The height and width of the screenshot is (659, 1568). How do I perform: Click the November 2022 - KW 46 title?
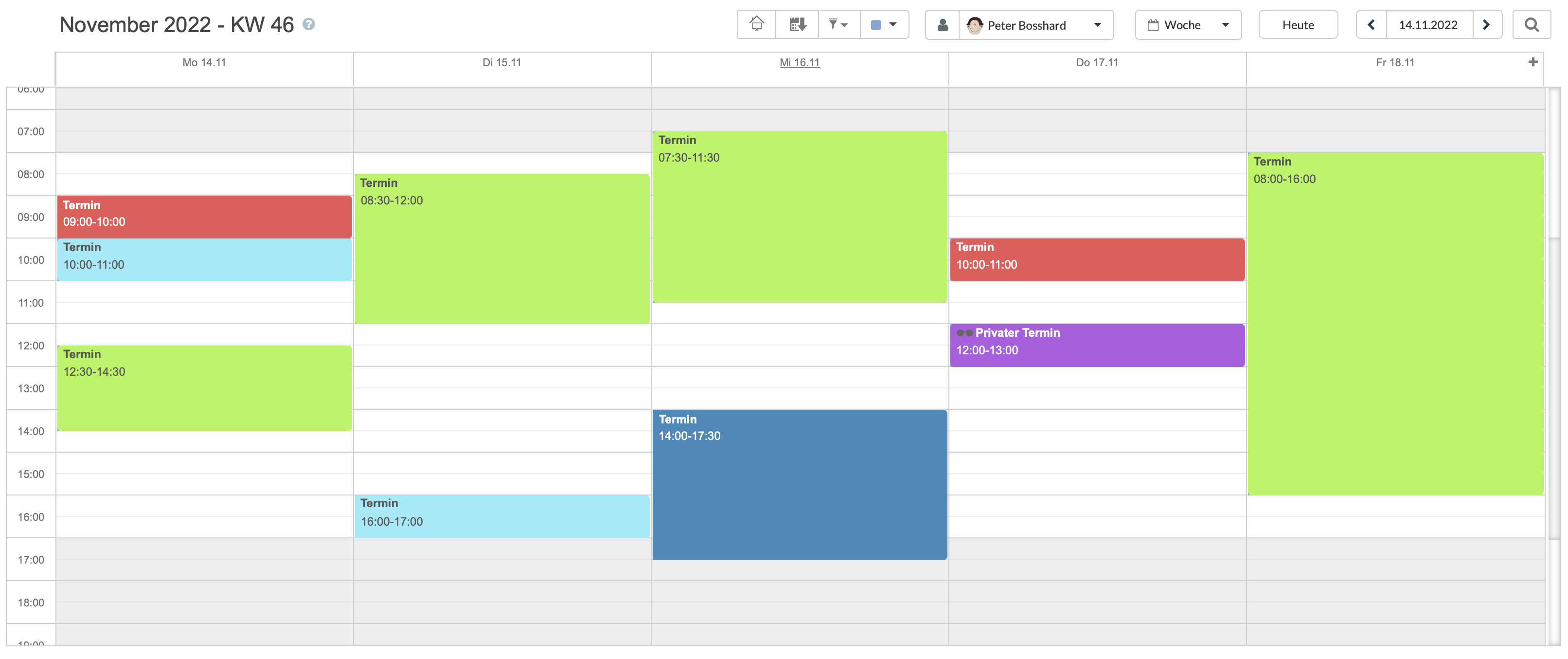tap(177, 24)
